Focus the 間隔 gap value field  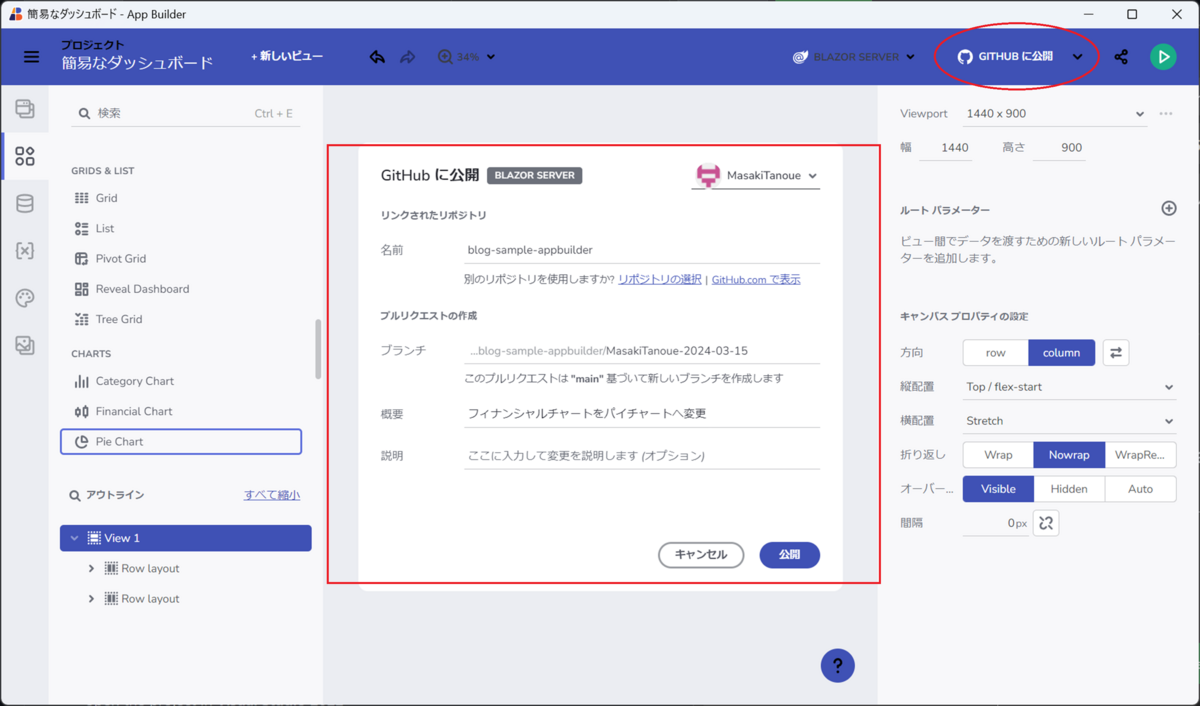pos(995,523)
